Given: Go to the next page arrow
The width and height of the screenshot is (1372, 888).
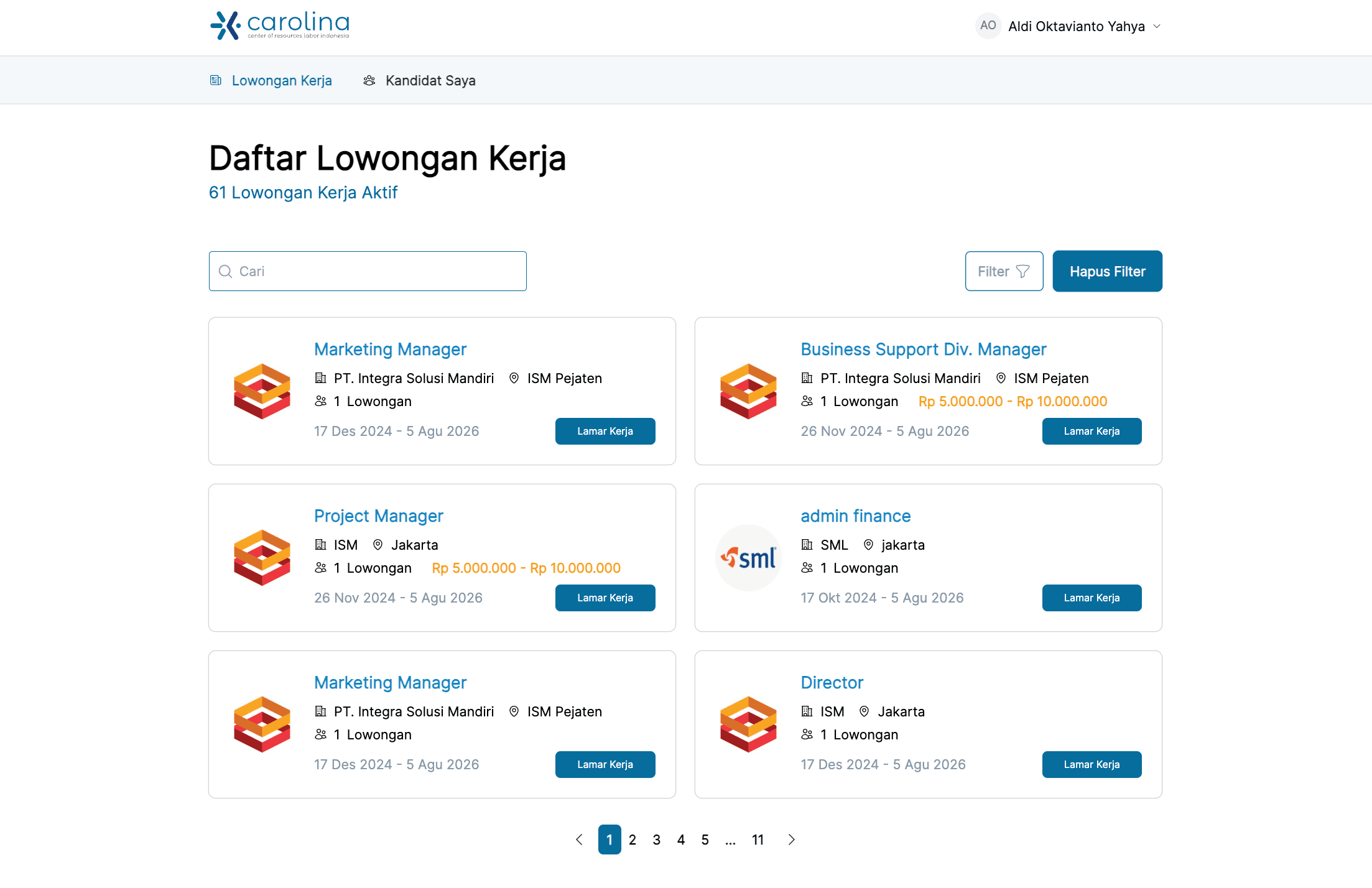Looking at the screenshot, I should [791, 839].
